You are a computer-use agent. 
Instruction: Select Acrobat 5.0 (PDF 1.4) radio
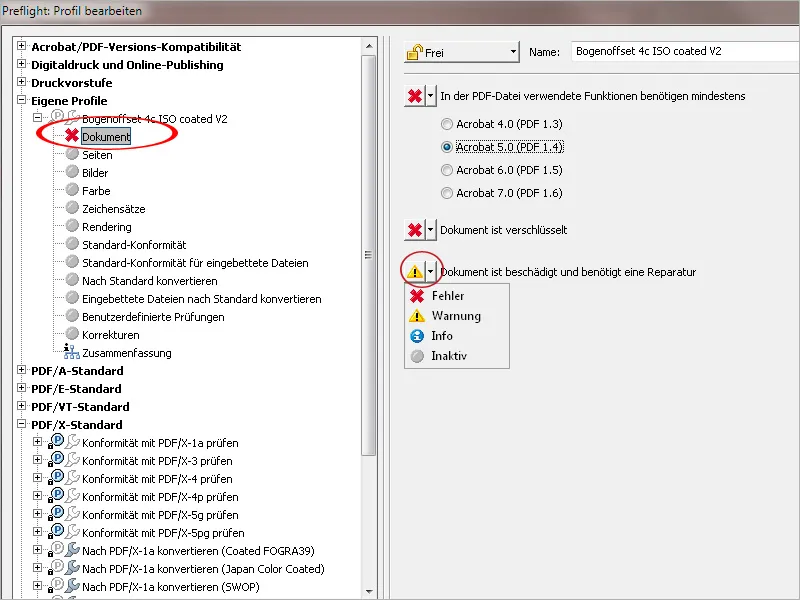[x=446, y=147]
